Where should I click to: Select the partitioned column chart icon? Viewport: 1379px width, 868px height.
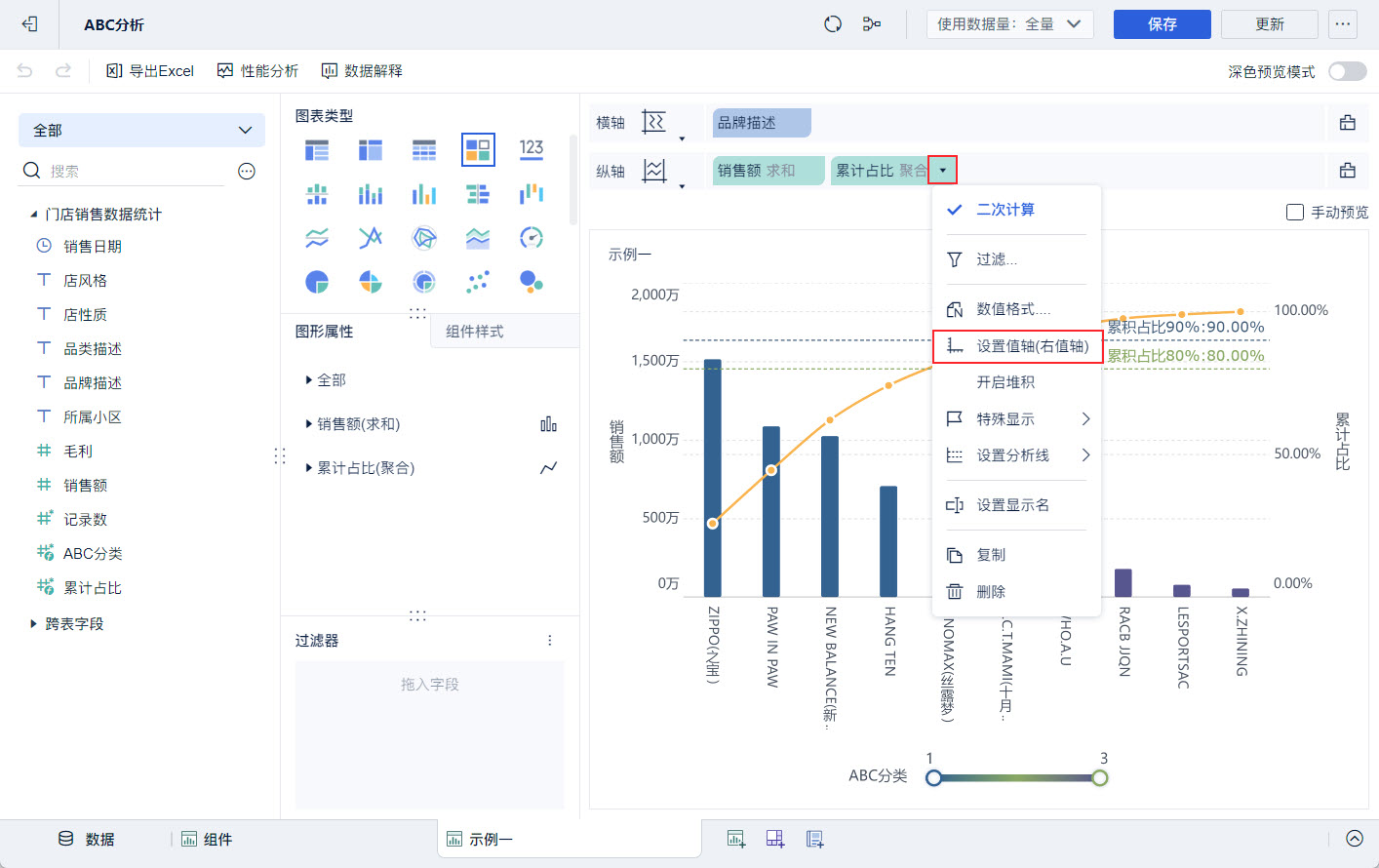click(x=317, y=194)
